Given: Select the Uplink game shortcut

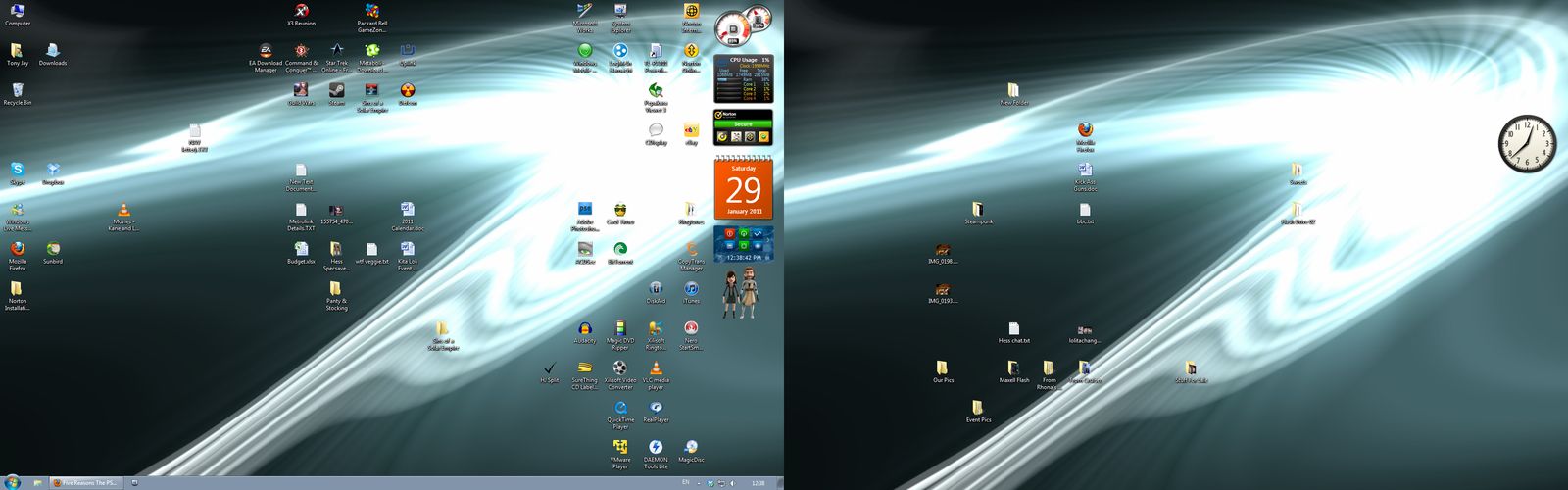Looking at the screenshot, I should [x=408, y=54].
